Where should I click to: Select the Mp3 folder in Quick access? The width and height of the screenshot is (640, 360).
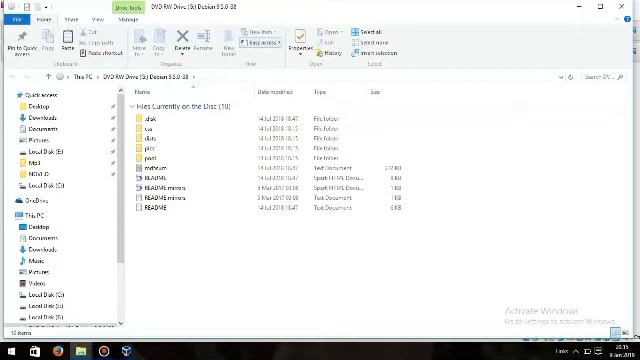(34, 163)
